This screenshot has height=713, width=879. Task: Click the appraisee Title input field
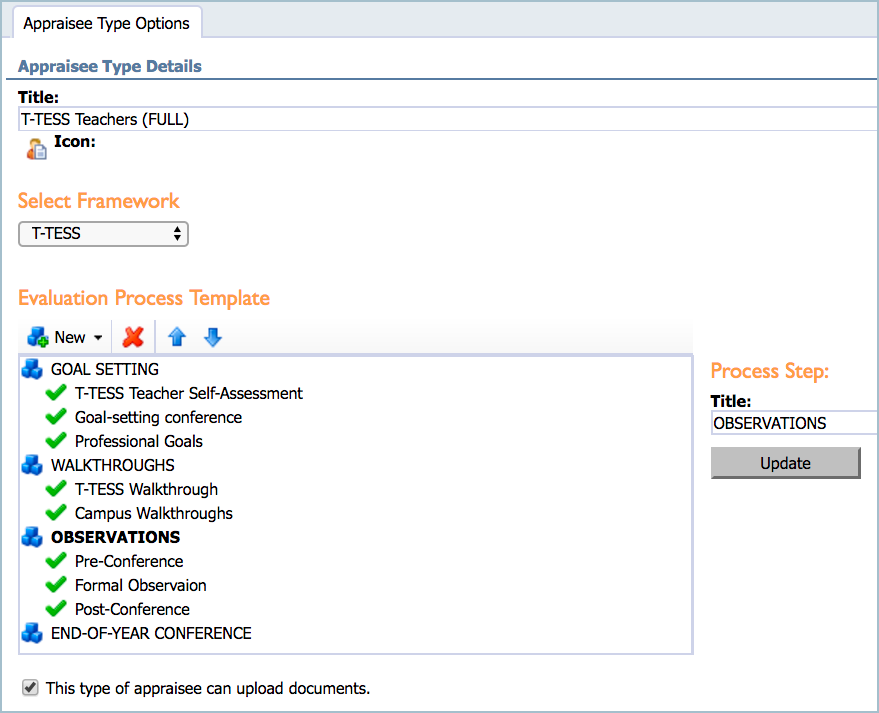(x=447, y=119)
